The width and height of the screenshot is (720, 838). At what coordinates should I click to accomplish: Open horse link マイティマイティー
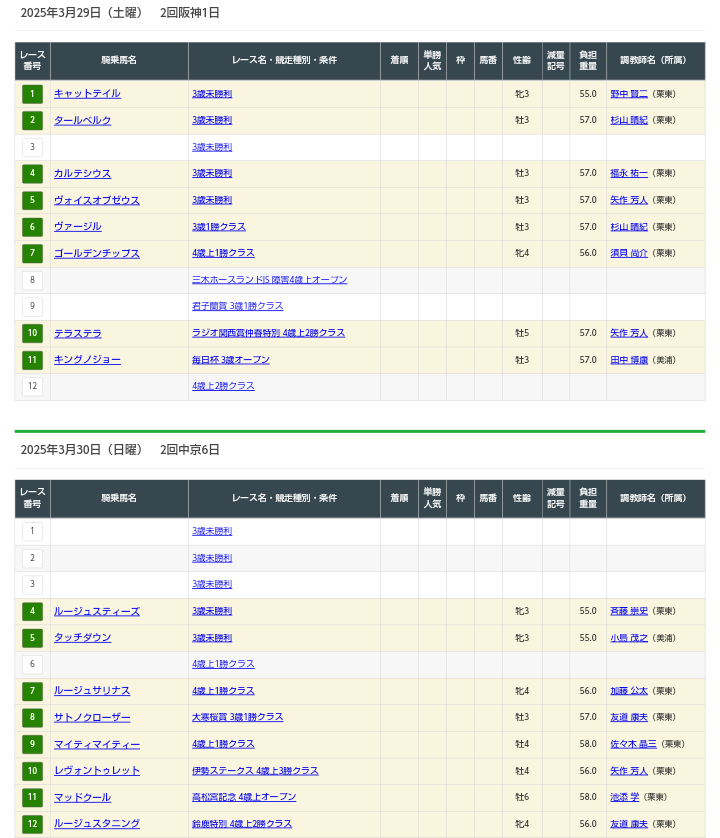pos(97,744)
